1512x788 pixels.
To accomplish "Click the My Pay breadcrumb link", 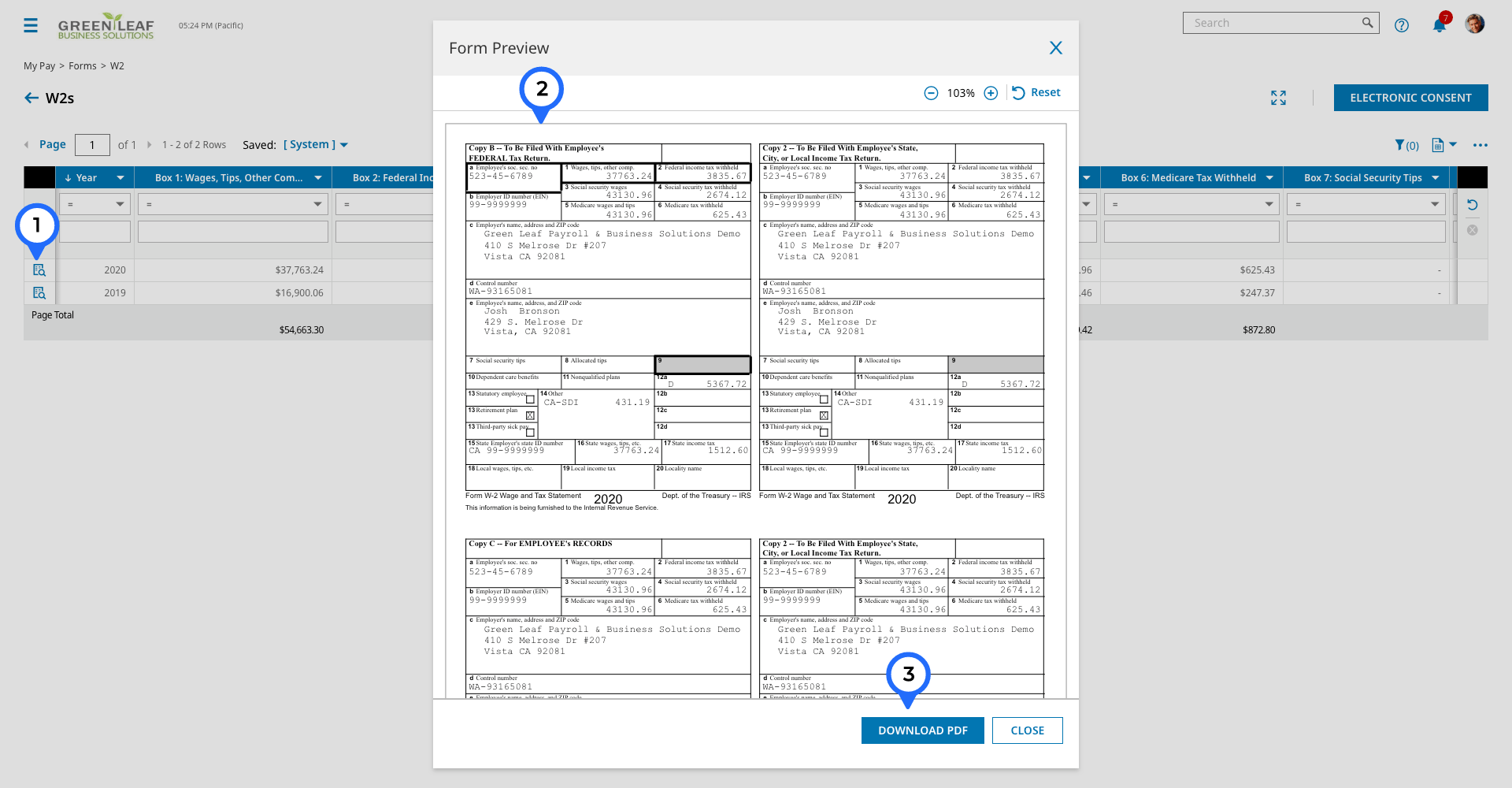I will tap(39, 66).
